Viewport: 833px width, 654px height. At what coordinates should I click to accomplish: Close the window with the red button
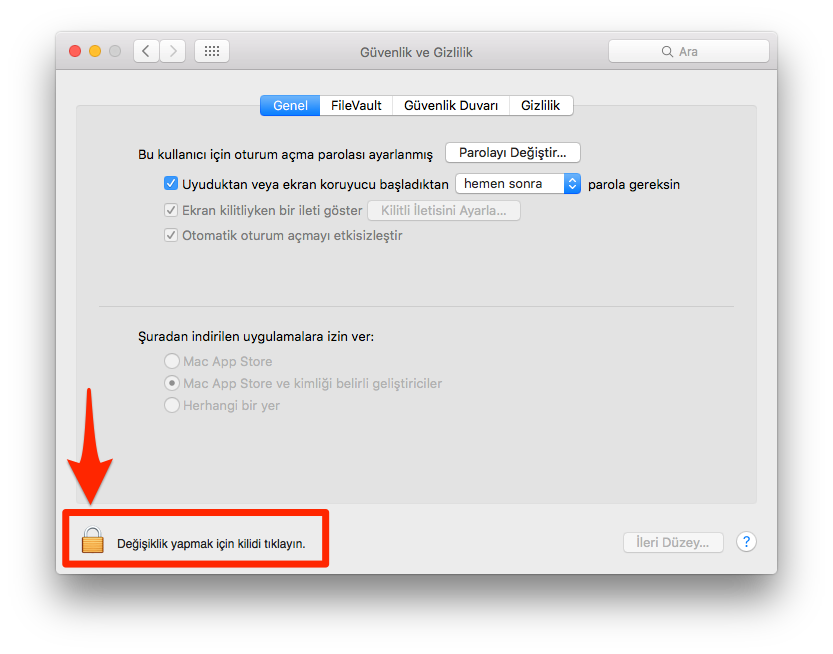click(x=75, y=51)
